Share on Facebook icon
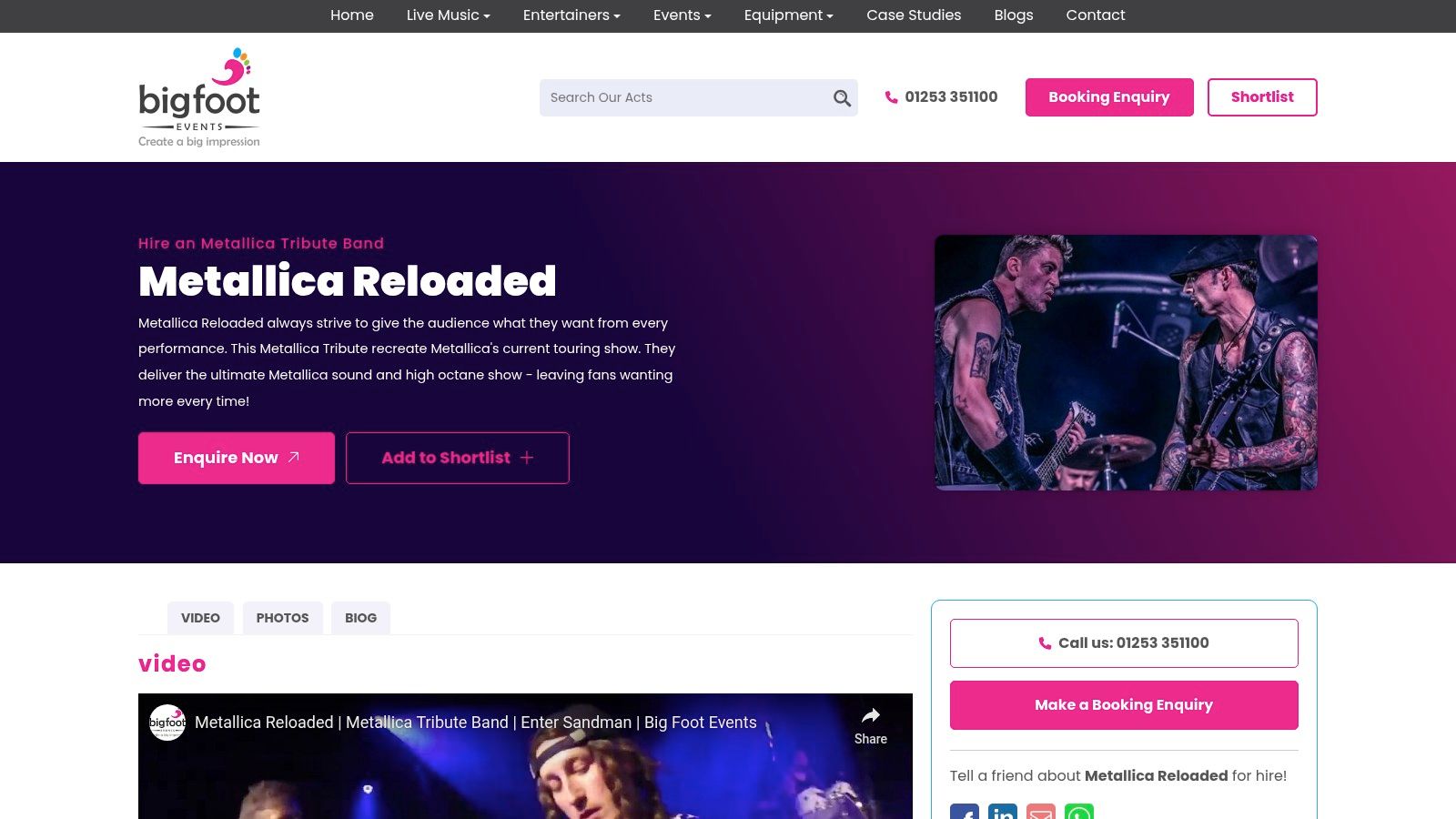This screenshot has height=819, width=1456. [965, 812]
